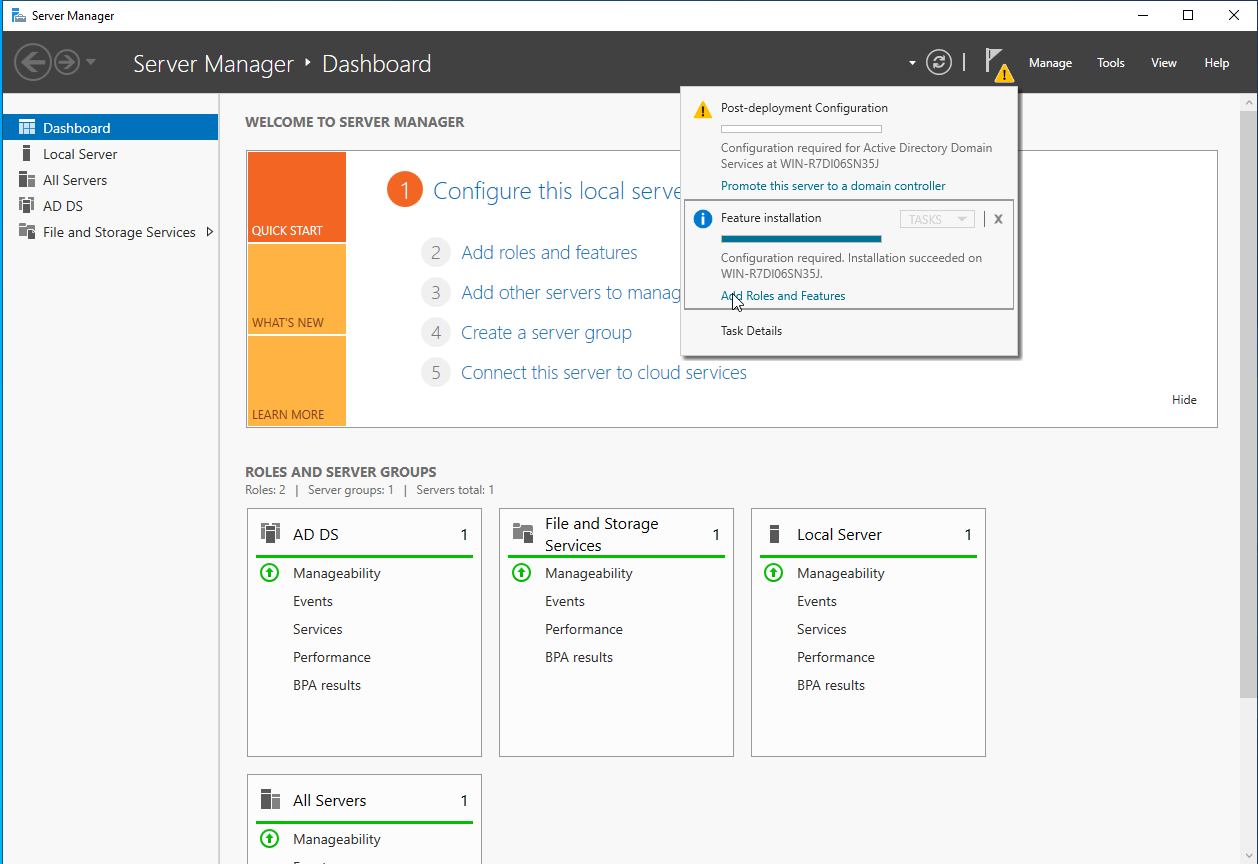
Task: Click Add other servers to manage link
Action: (570, 293)
